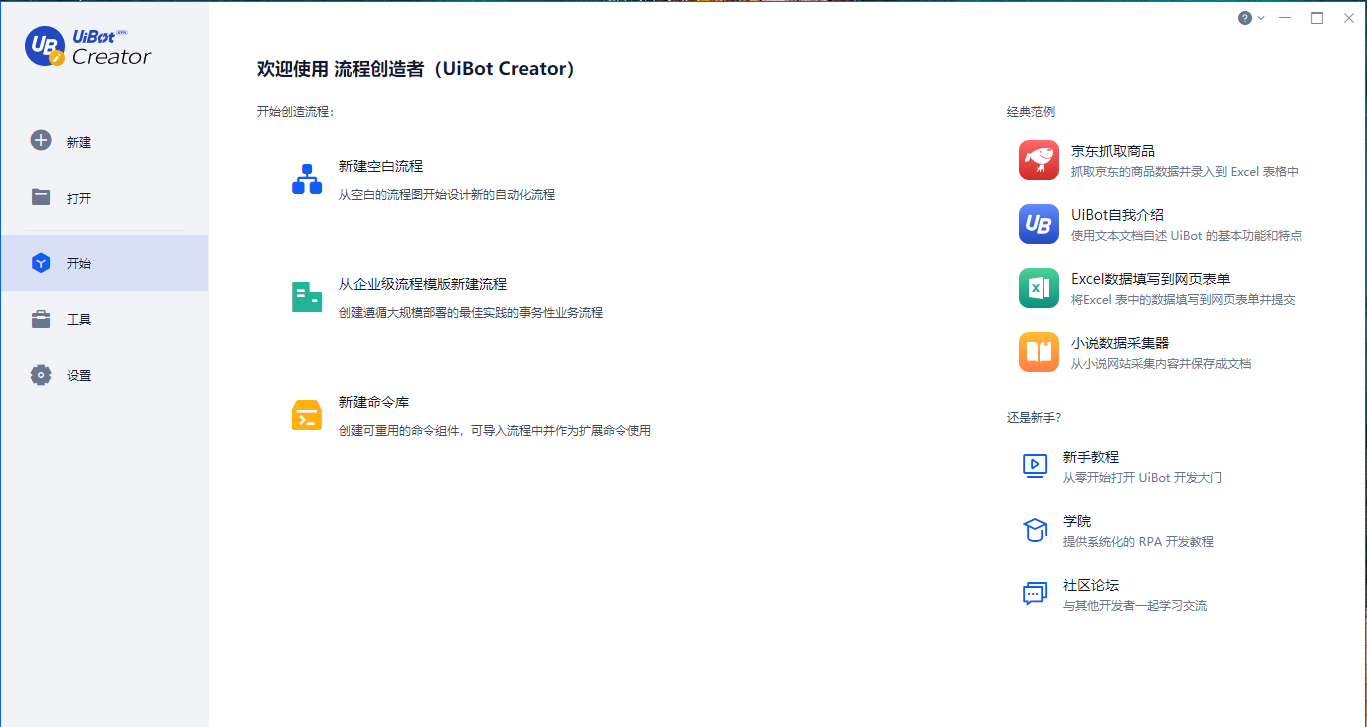
Task: Switch to 工具 in the sidebar
Action: [x=78, y=320]
